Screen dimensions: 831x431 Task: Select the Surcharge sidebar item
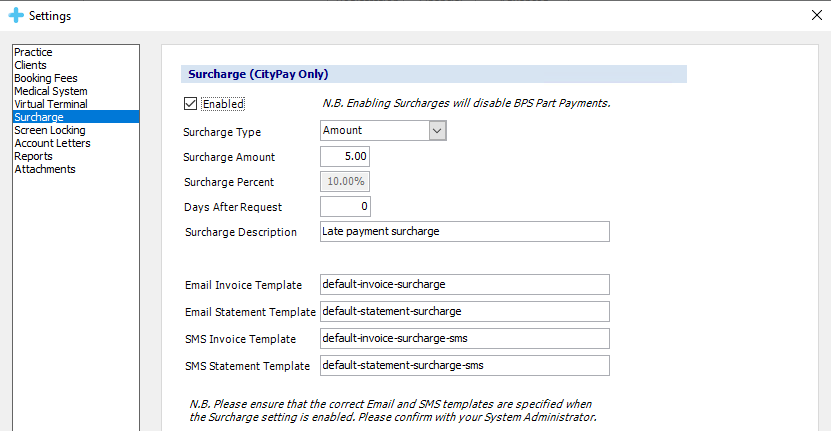point(38,117)
